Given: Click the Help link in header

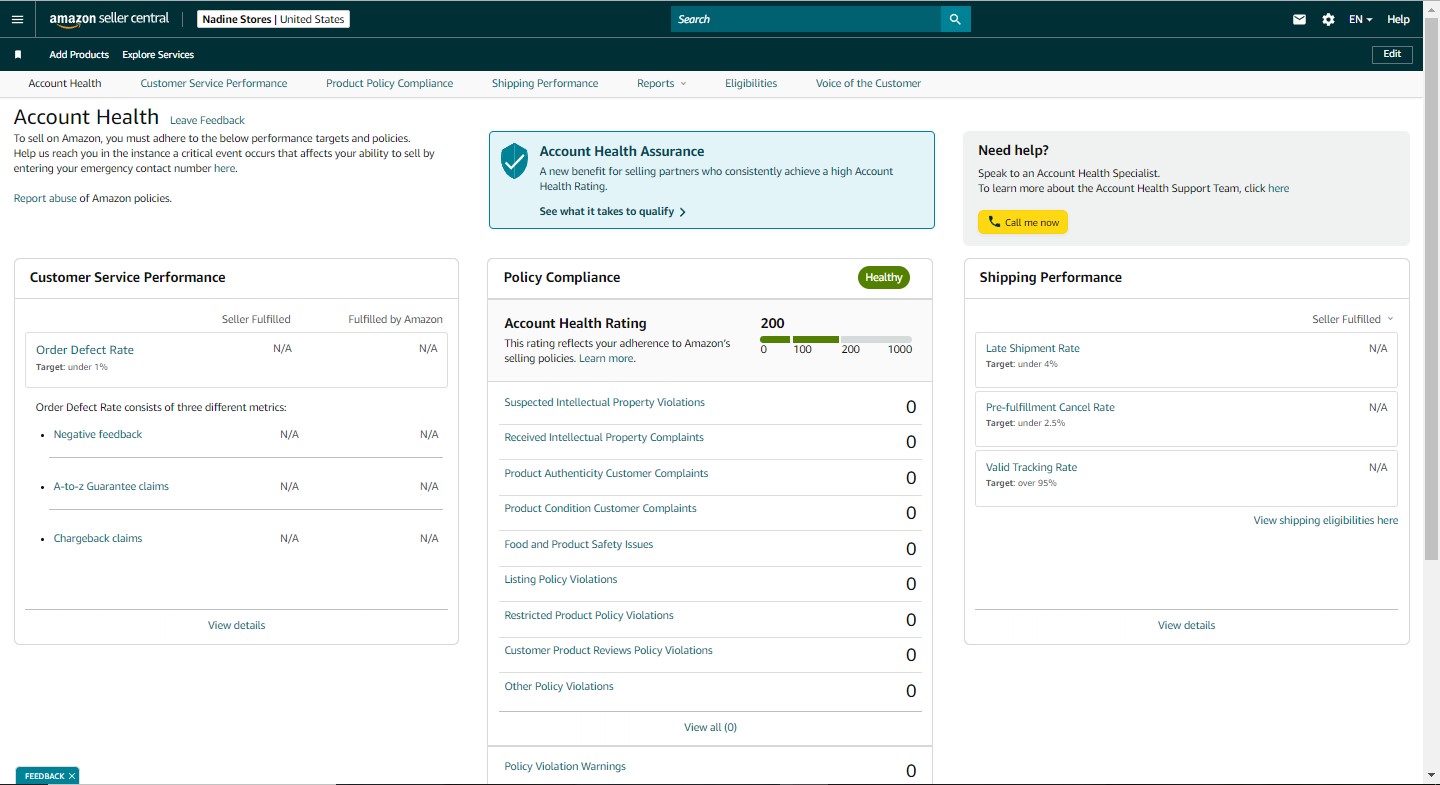Looking at the screenshot, I should click(1398, 19).
